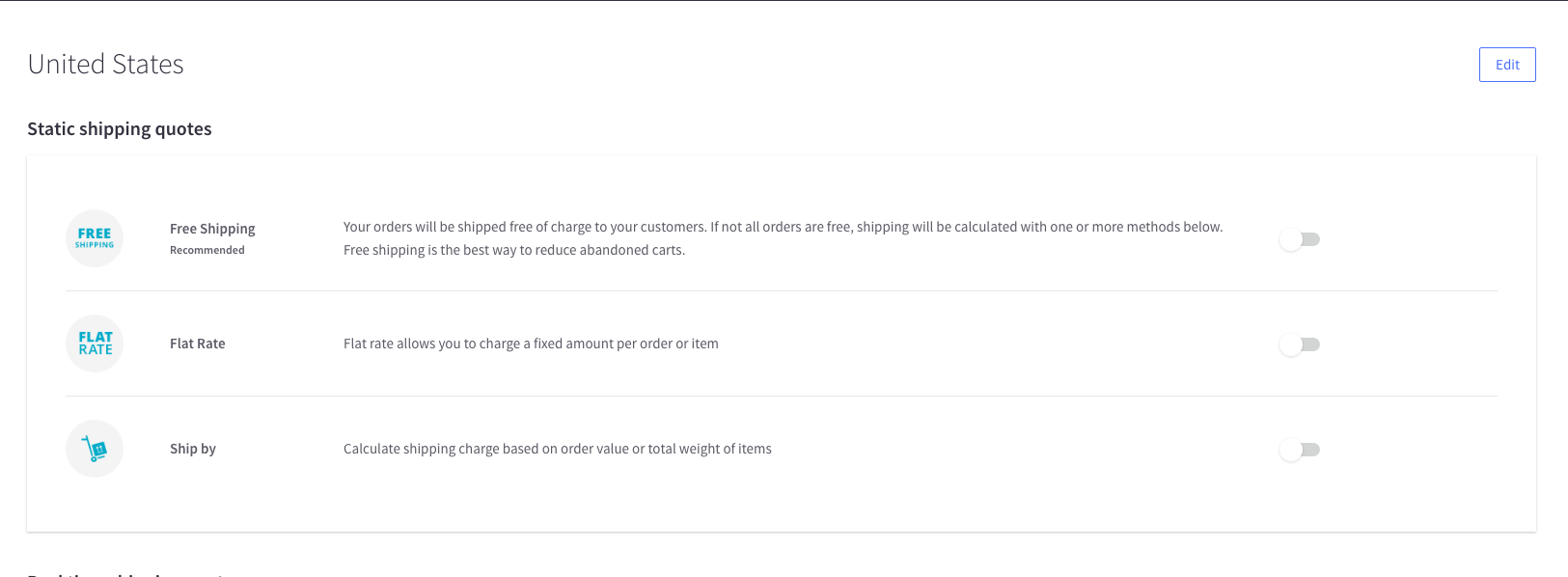Click the Flat Rate badge icon
This screenshot has height=577, width=1568.
[95, 343]
